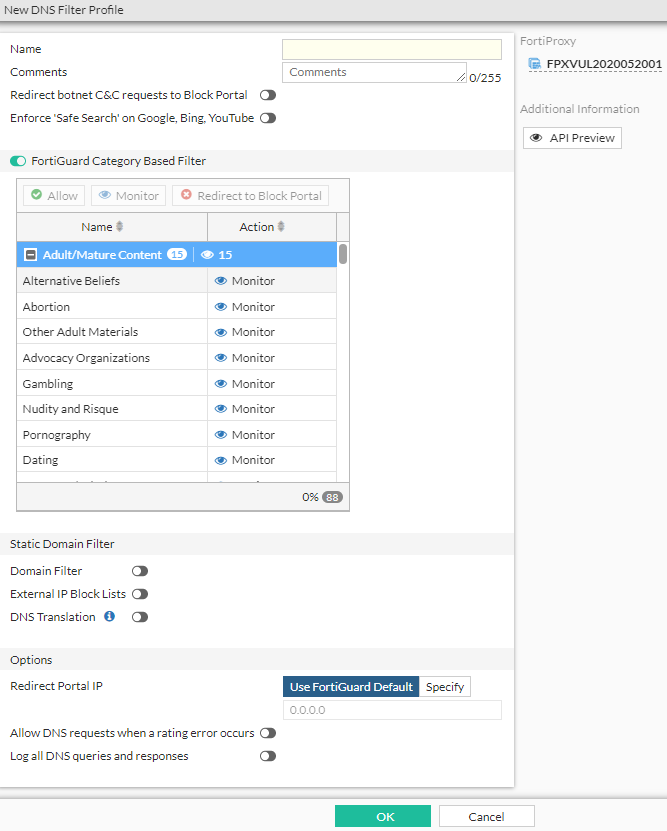667x831 pixels.
Task: Click the category list scrollbar
Action: 343,254
